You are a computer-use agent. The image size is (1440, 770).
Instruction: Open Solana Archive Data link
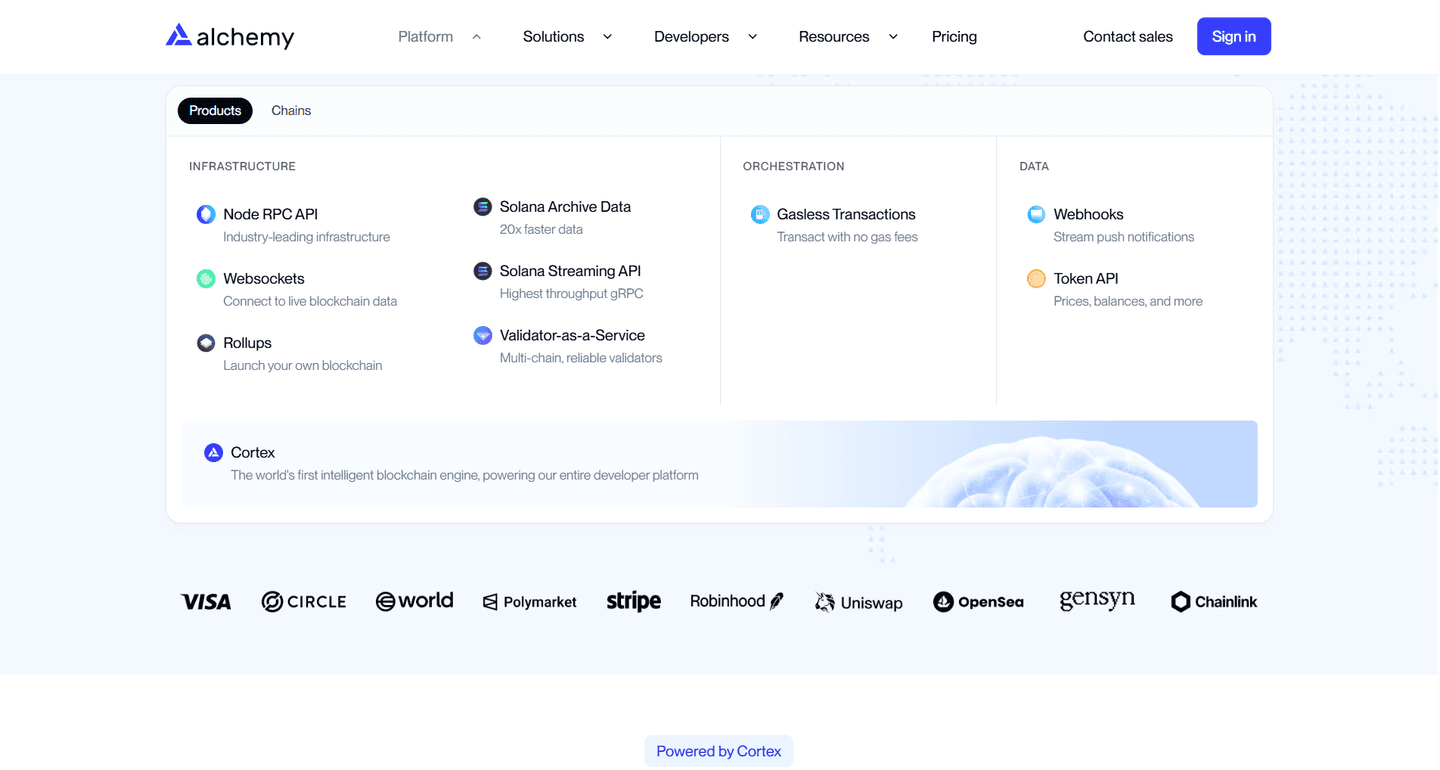(x=566, y=207)
